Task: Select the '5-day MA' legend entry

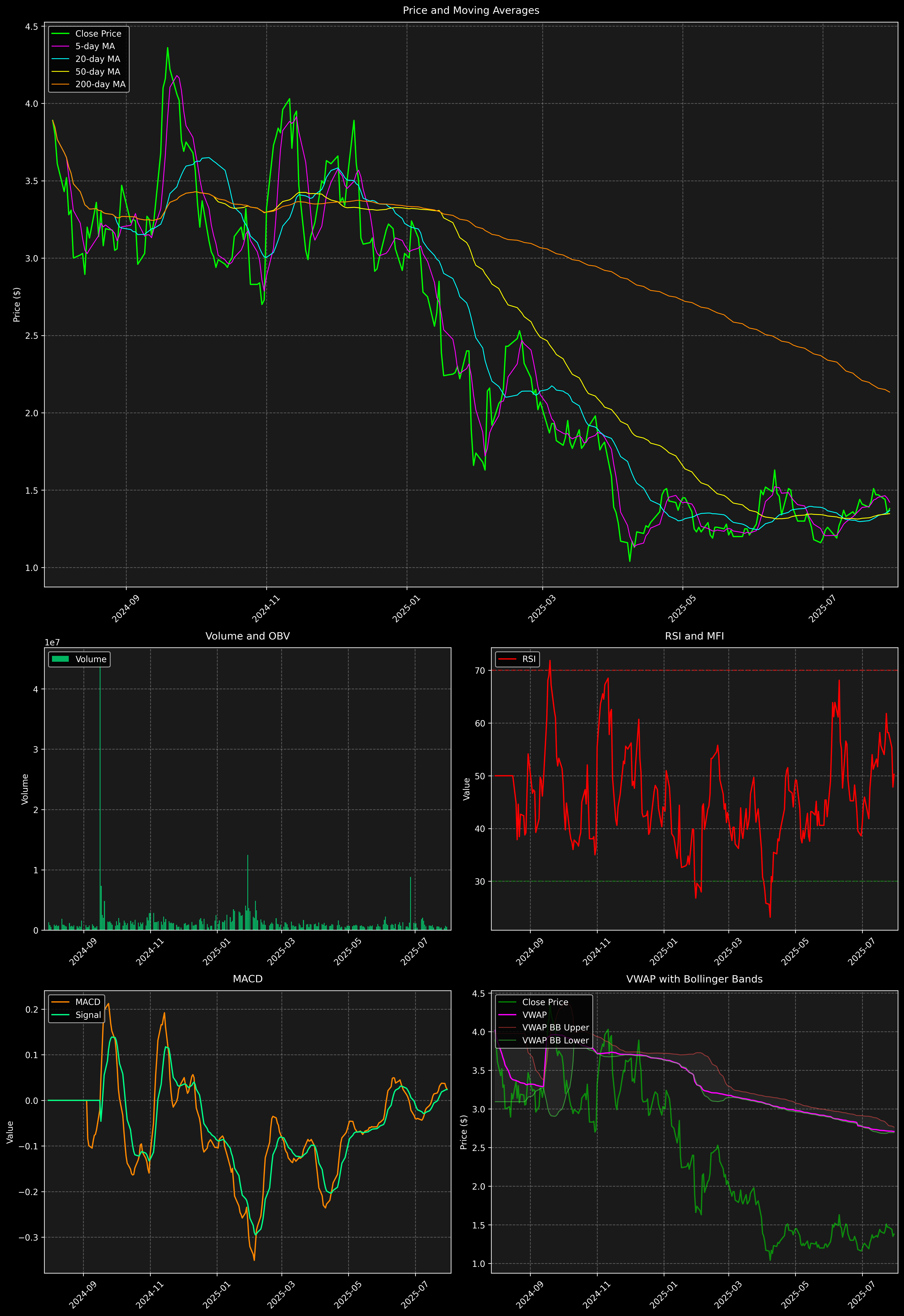Action: [95, 47]
